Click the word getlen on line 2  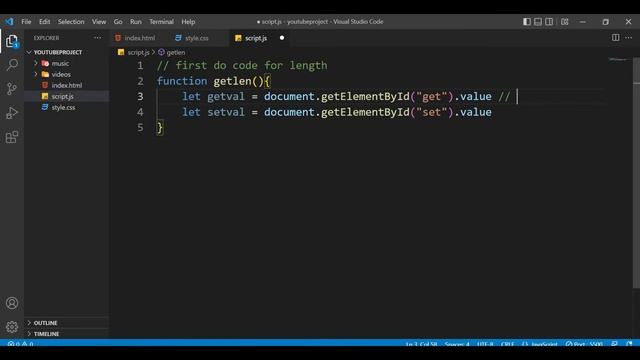coord(232,81)
